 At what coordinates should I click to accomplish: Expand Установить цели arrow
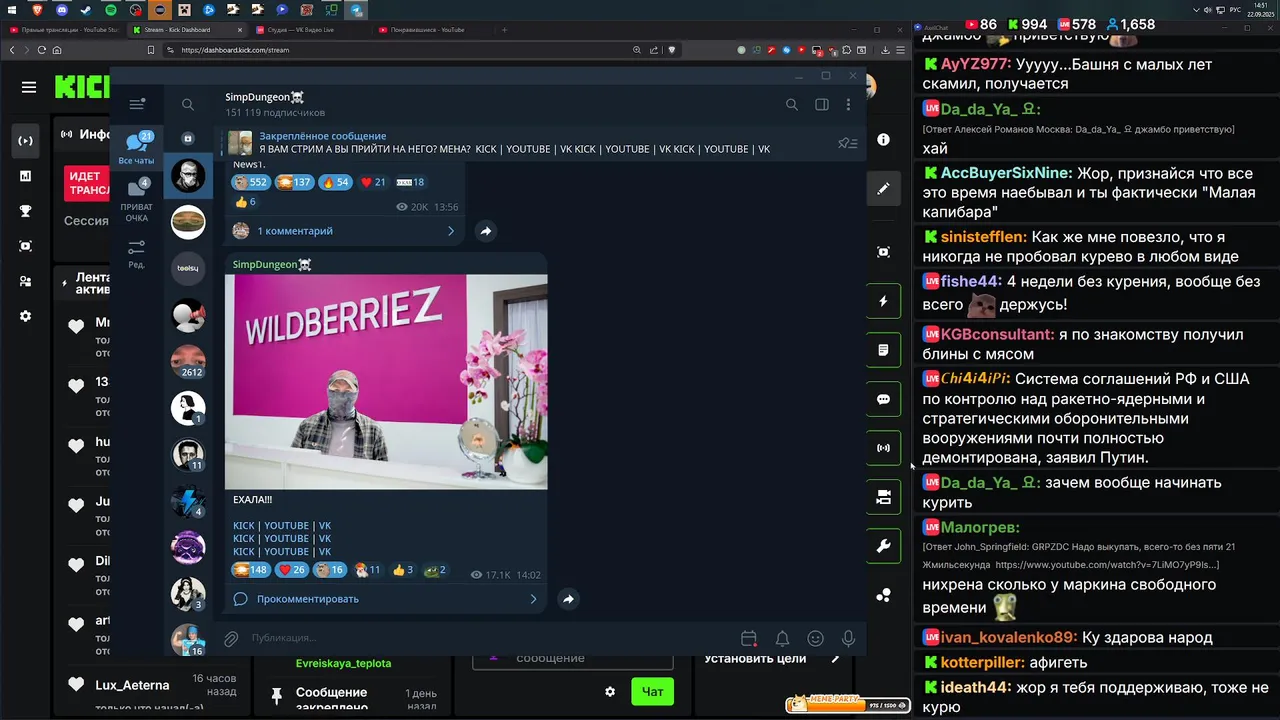(836, 658)
